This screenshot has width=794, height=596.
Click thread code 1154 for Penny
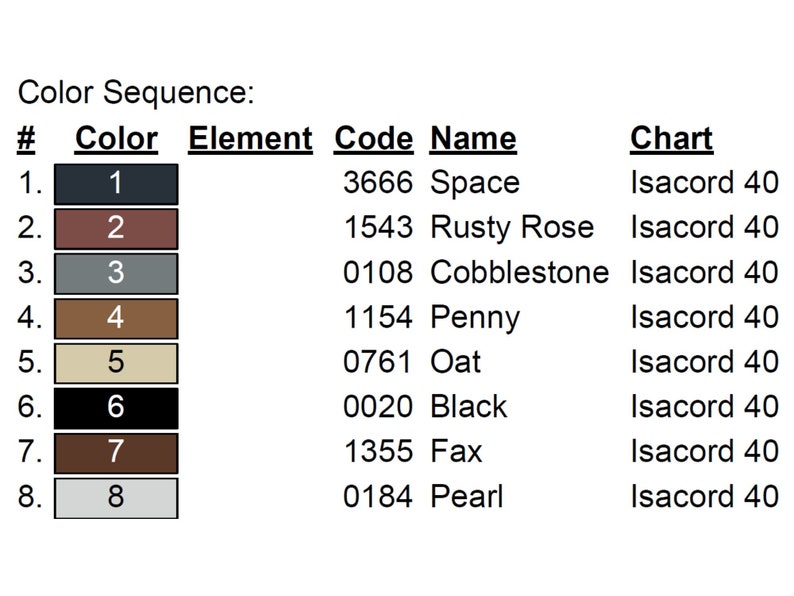[x=378, y=317]
